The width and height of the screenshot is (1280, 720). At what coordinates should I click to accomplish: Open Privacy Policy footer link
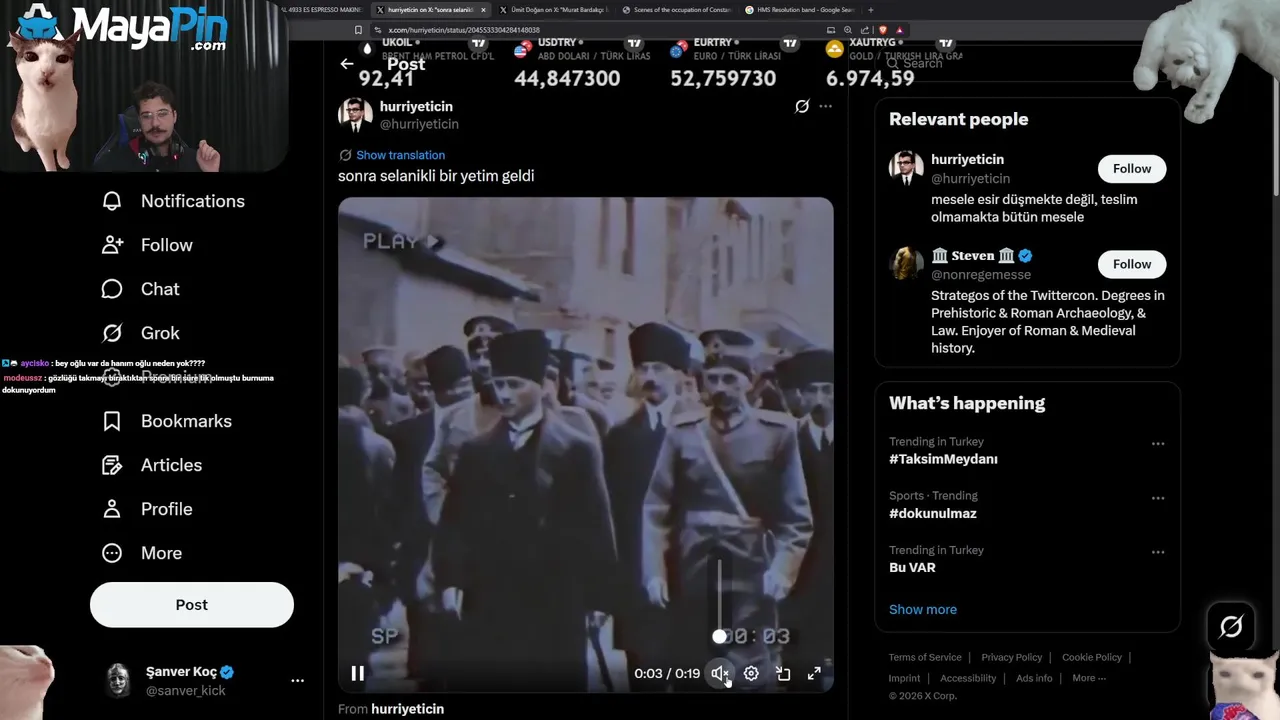point(1011,657)
